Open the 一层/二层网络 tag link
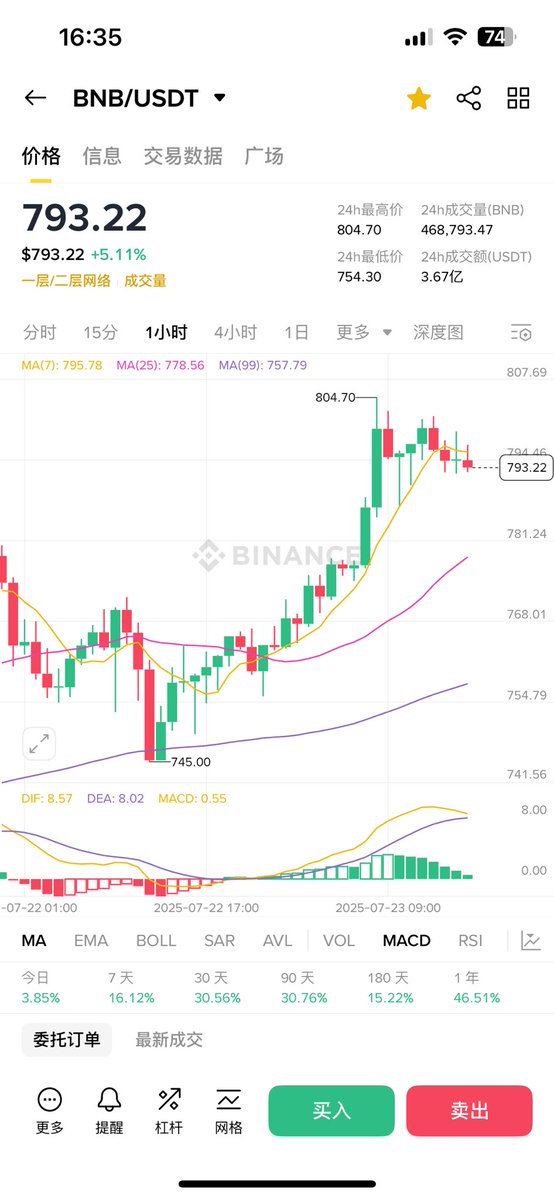This screenshot has height=1199, width=554. pos(66,281)
